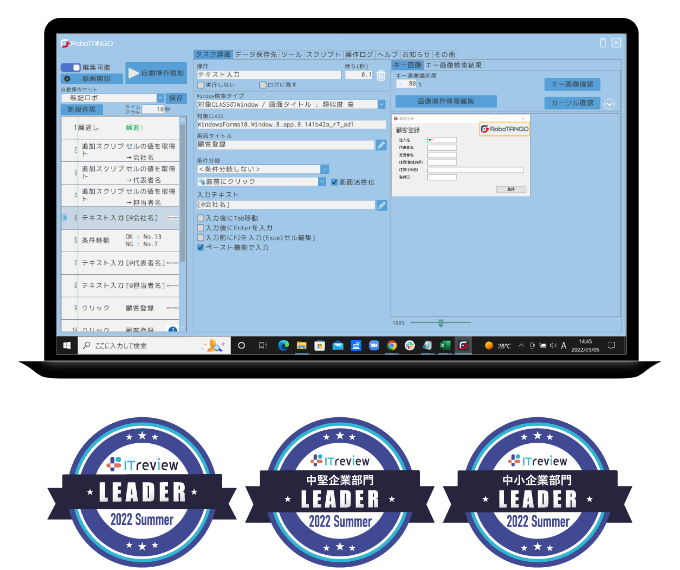Click the key image precision percent field

click(x=407, y=84)
